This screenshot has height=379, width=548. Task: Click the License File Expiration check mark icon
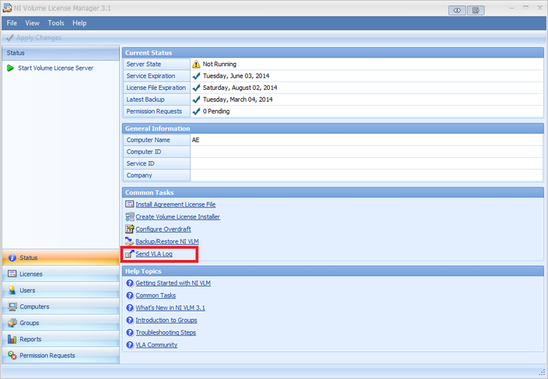196,88
